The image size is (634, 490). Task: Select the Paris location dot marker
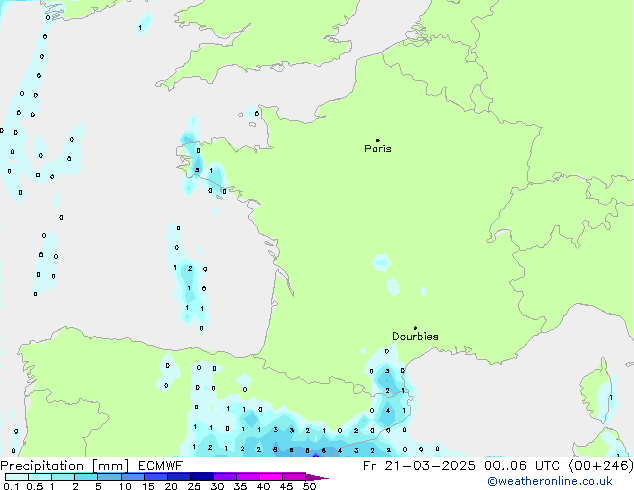click(378, 140)
